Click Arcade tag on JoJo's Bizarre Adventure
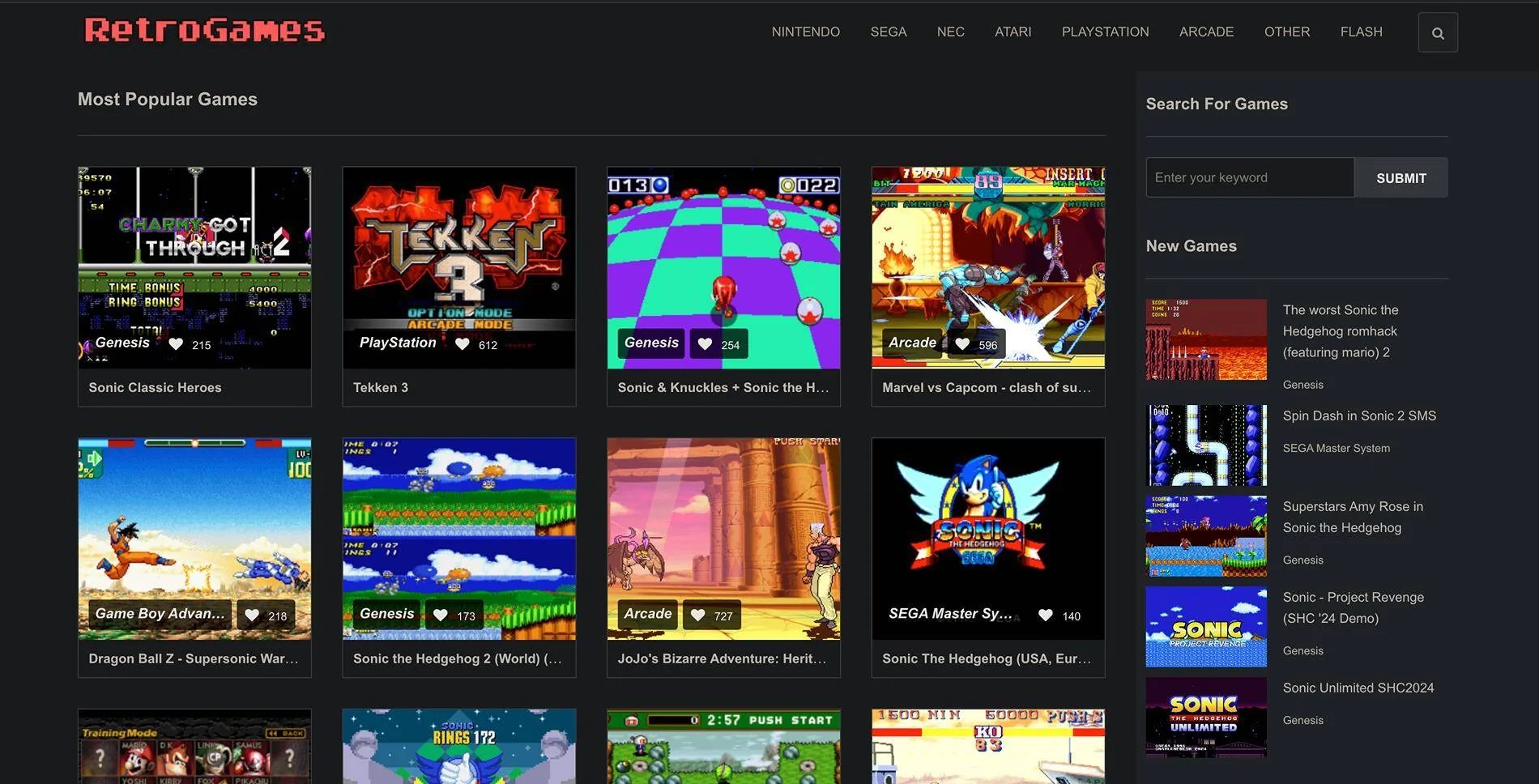Image resolution: width=1539 pixels, height=784 pixels. pyautogui.click(x=647, y=614)
